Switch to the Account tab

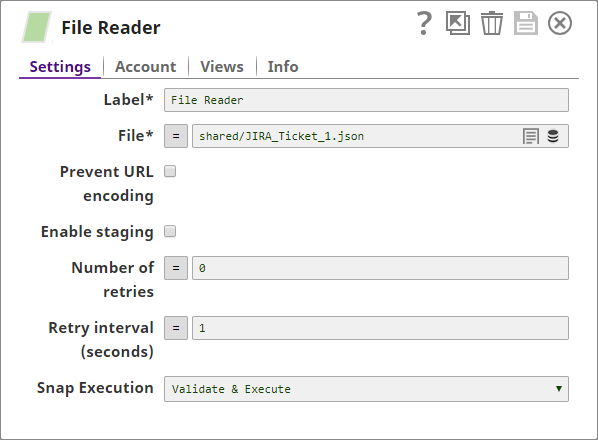(x=146, y=67)
